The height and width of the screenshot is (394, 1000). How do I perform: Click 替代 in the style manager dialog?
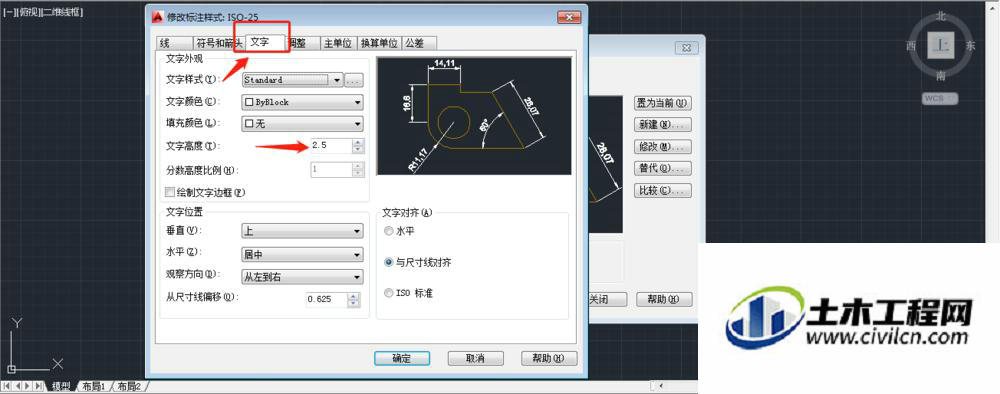663,169
